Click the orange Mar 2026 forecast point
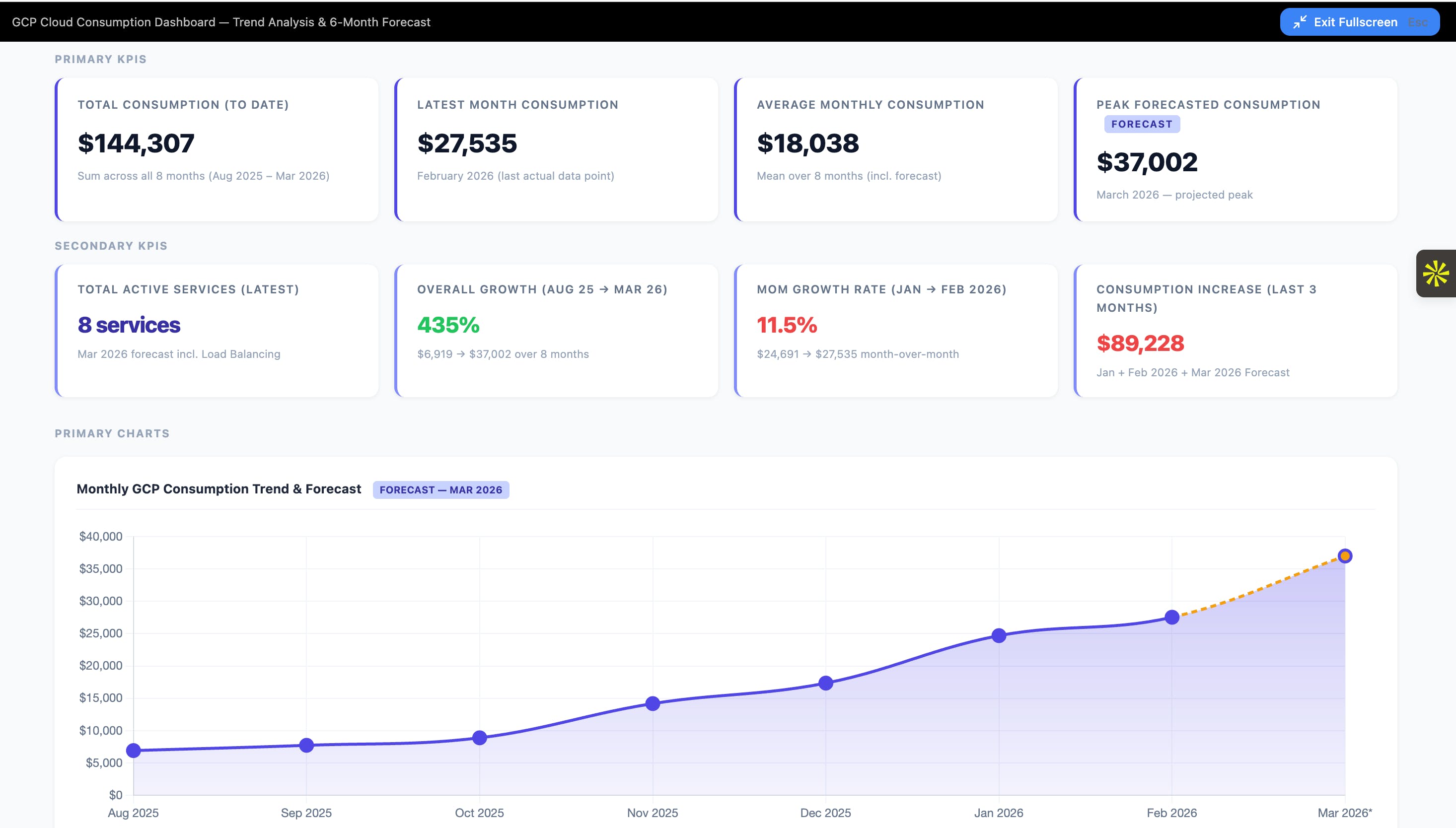Screen dimensions: 1456x828 tap(1345, 555)
